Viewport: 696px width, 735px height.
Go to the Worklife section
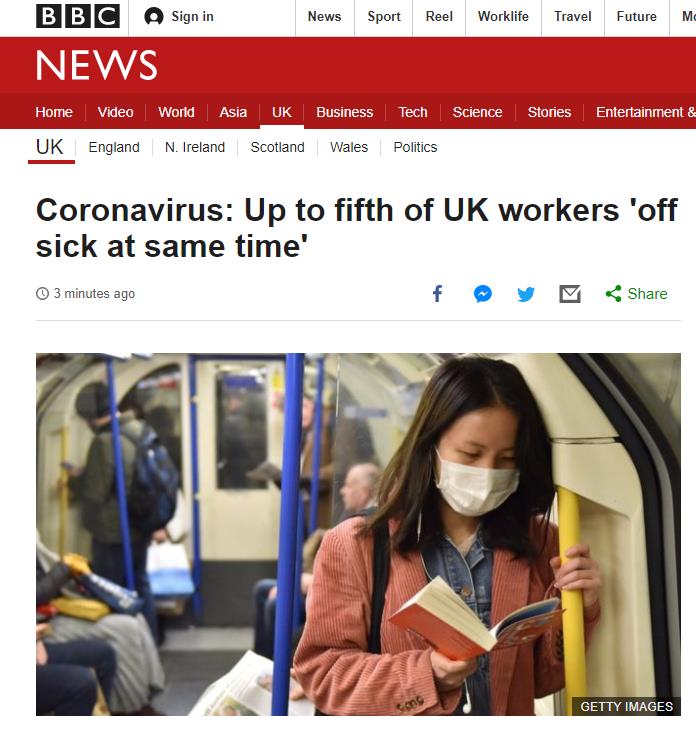click(503, 16)
